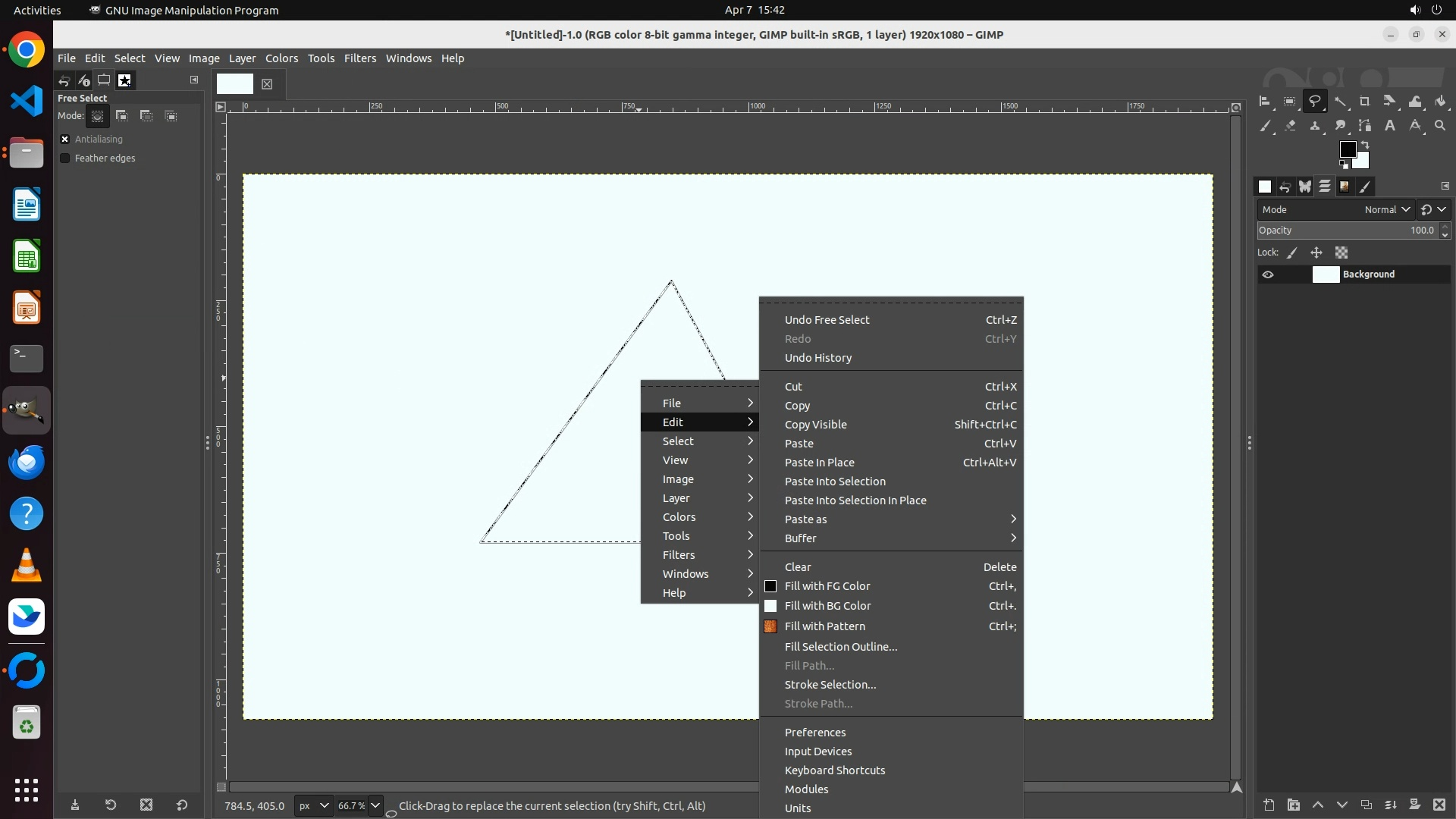Viewport: 1456px width, 819px height.
Task: Toggle the Antialiasing checkbox
Action: (x=65, y=140)
